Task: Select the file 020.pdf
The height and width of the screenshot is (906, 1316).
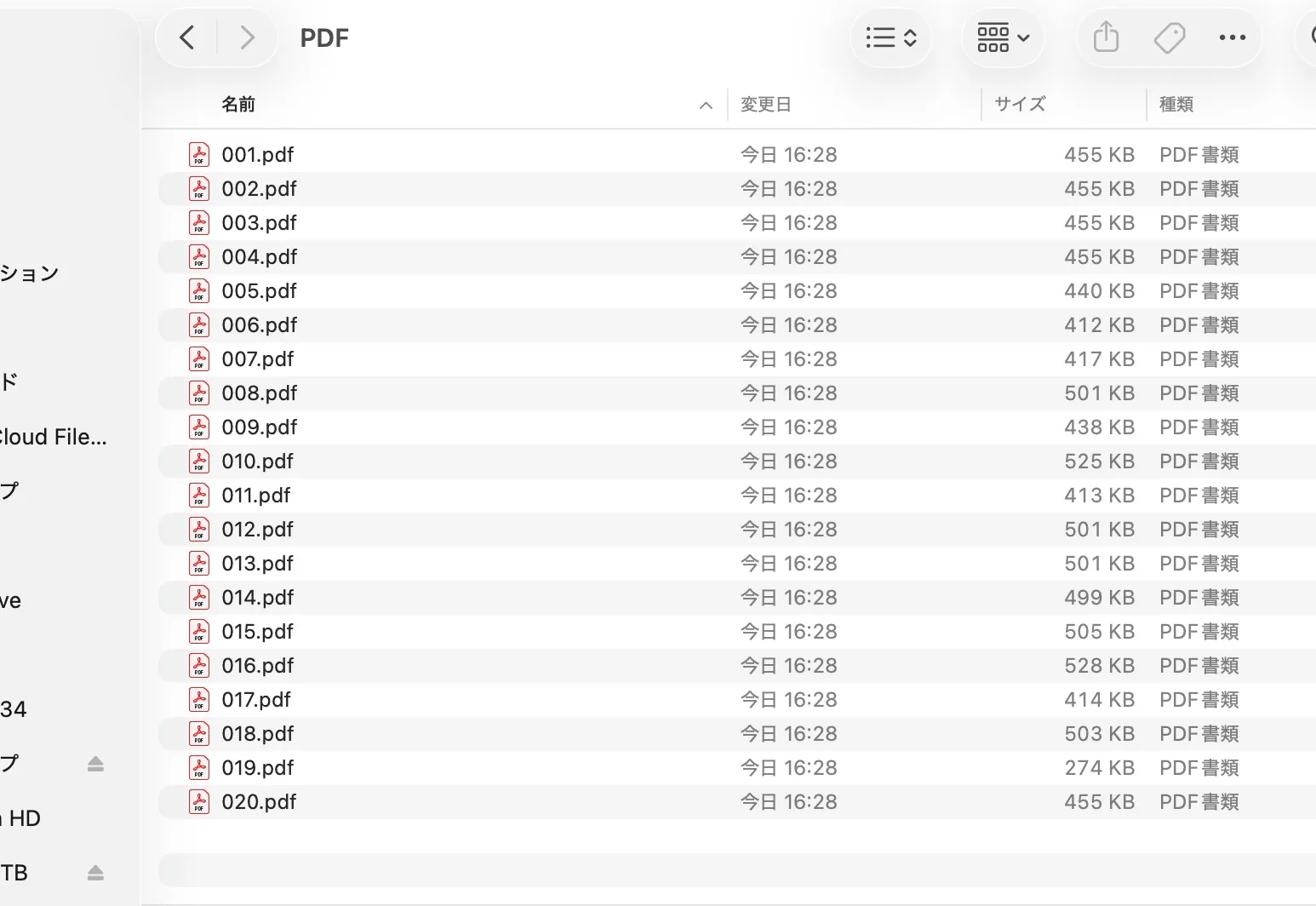Action: pos(259,801)
